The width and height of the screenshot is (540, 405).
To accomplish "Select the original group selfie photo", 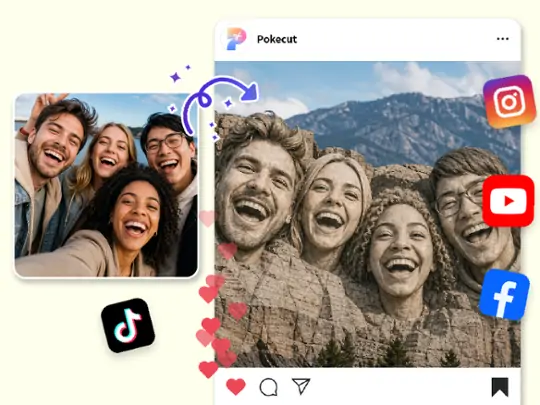I will tap(106, 185).
